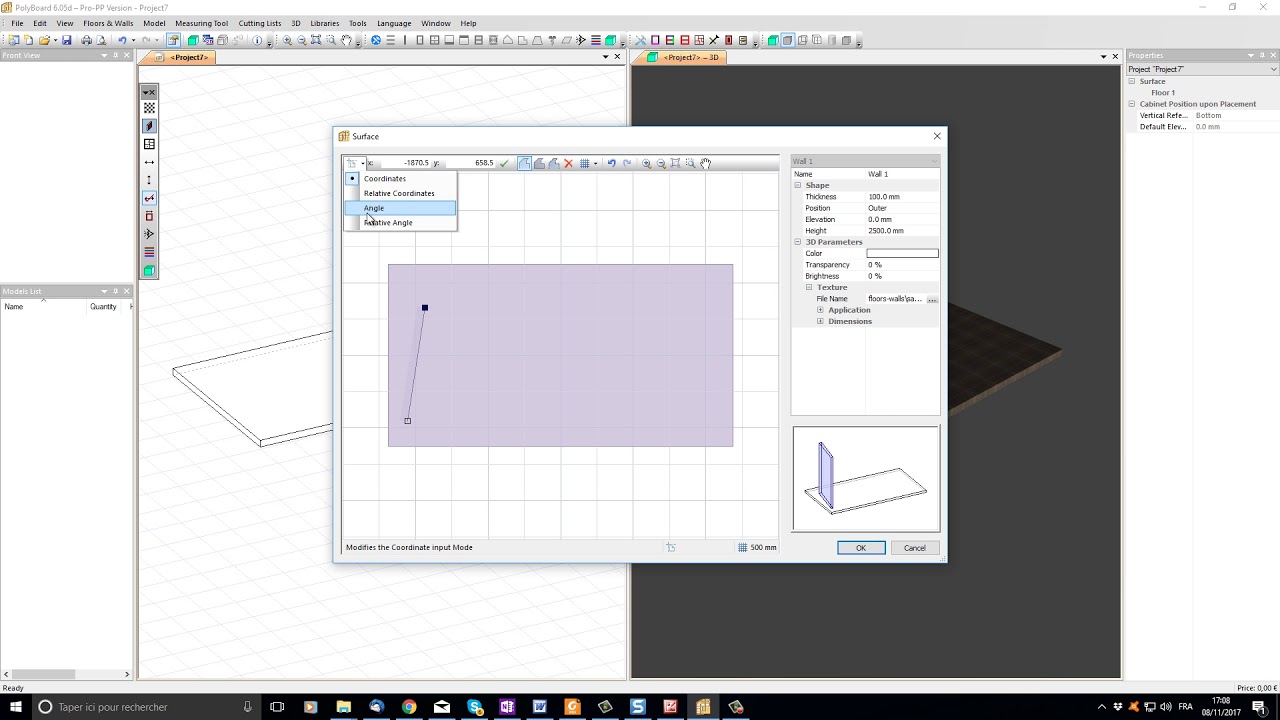The image size is (1280, 720).
Task: Click the x coordinate input field
Action: tap(403, 163)
